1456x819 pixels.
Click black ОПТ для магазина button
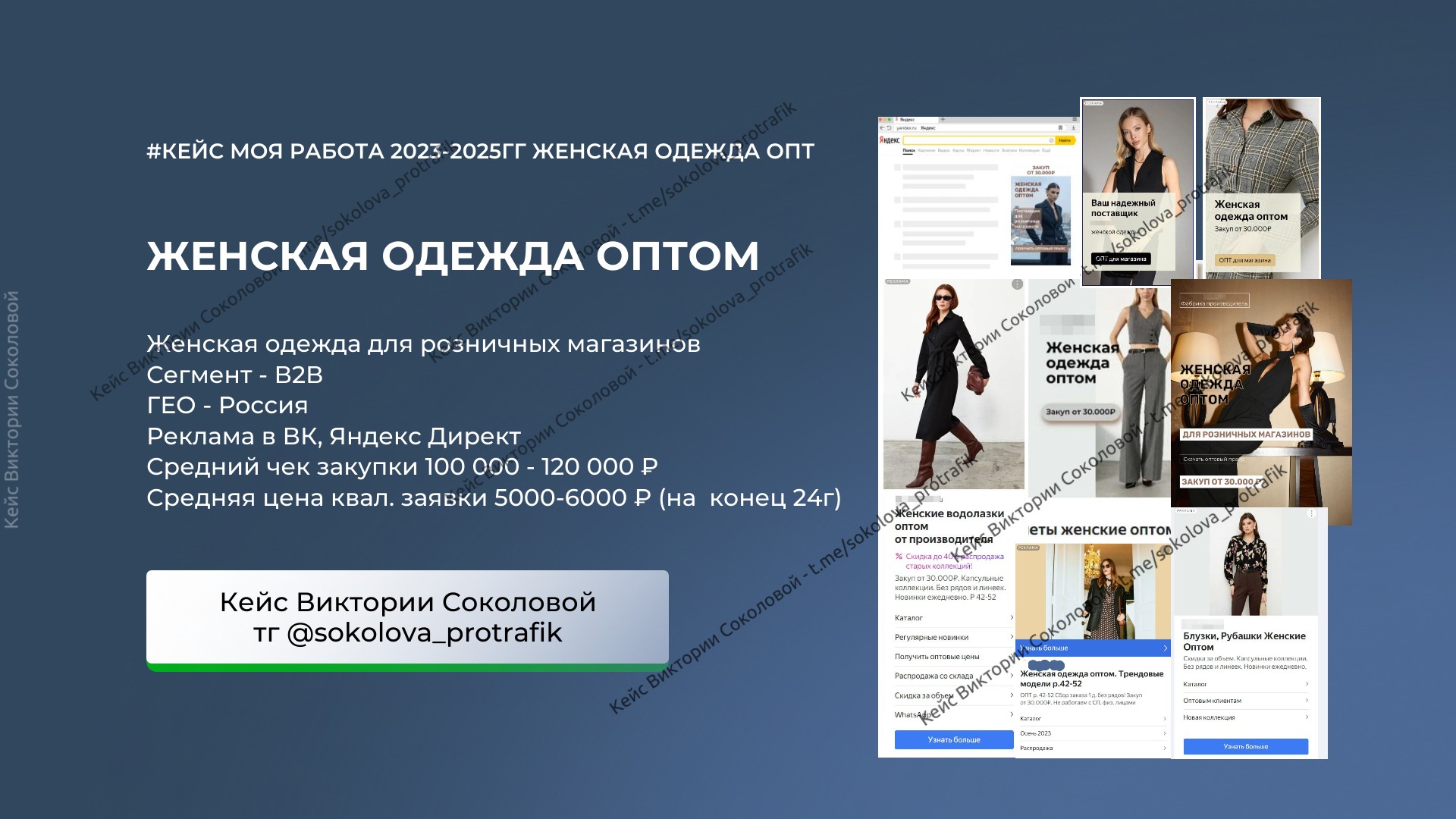[x=1121, y=259]
